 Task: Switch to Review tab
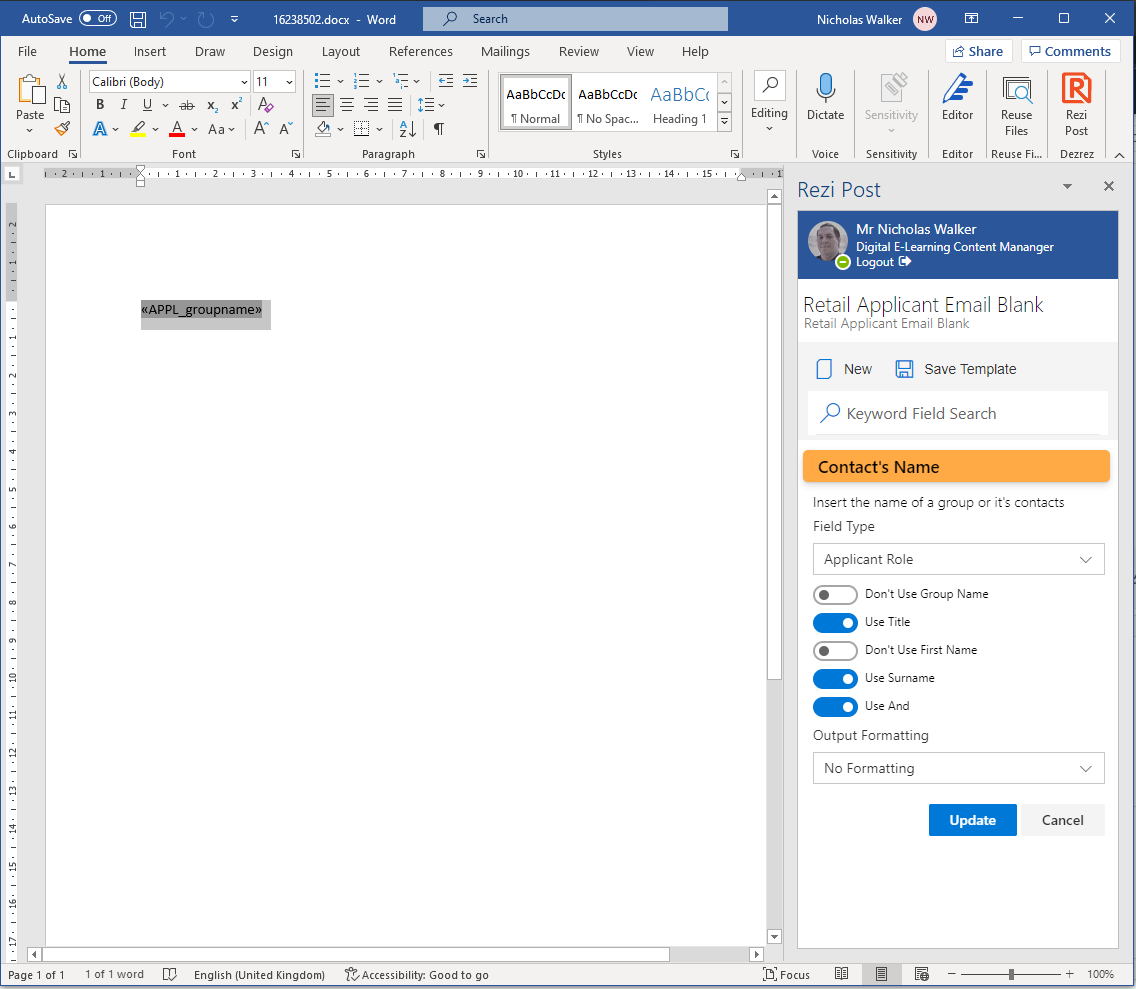(x=578, y=51)
